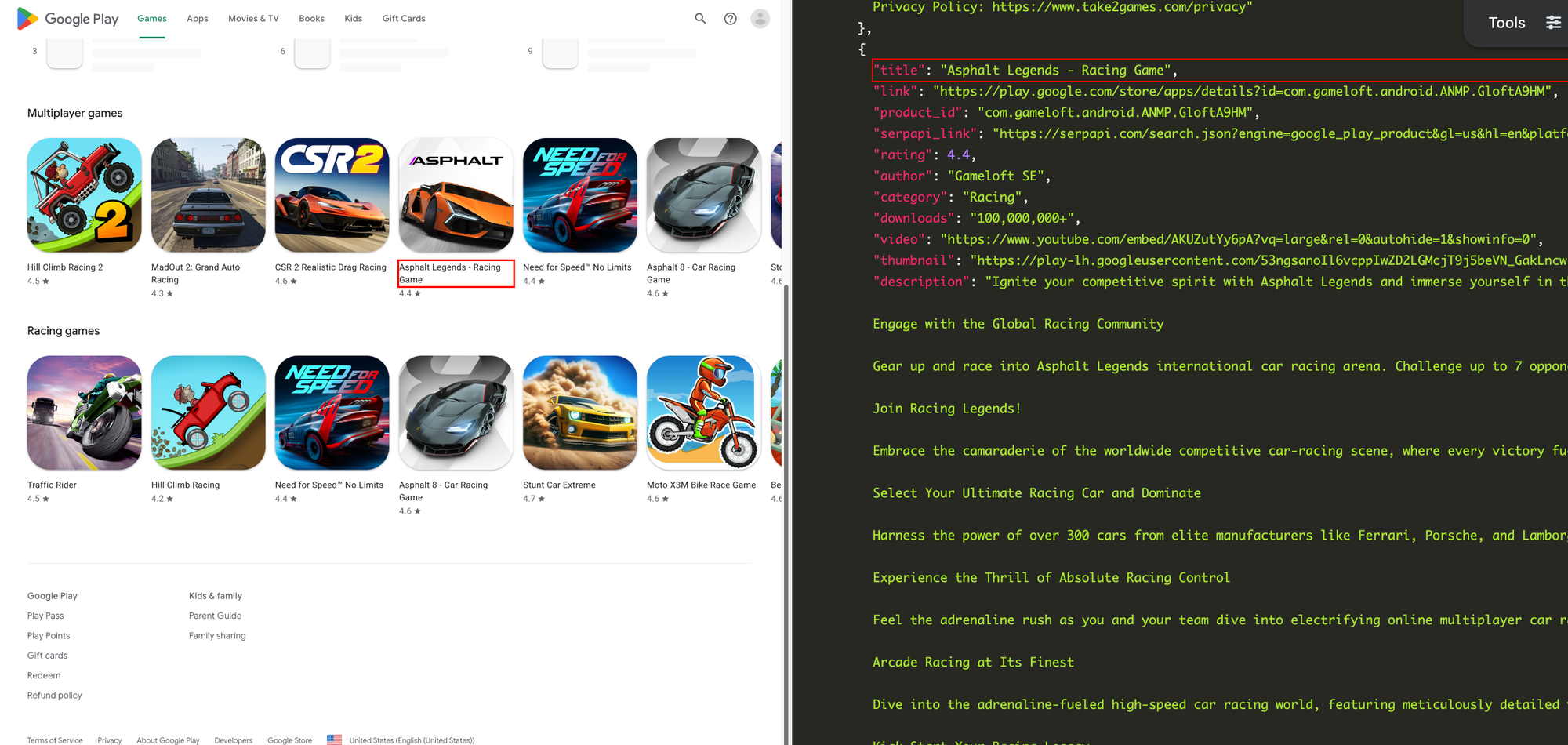
Task: Open the Movies & TV tab
Action: 253,18
